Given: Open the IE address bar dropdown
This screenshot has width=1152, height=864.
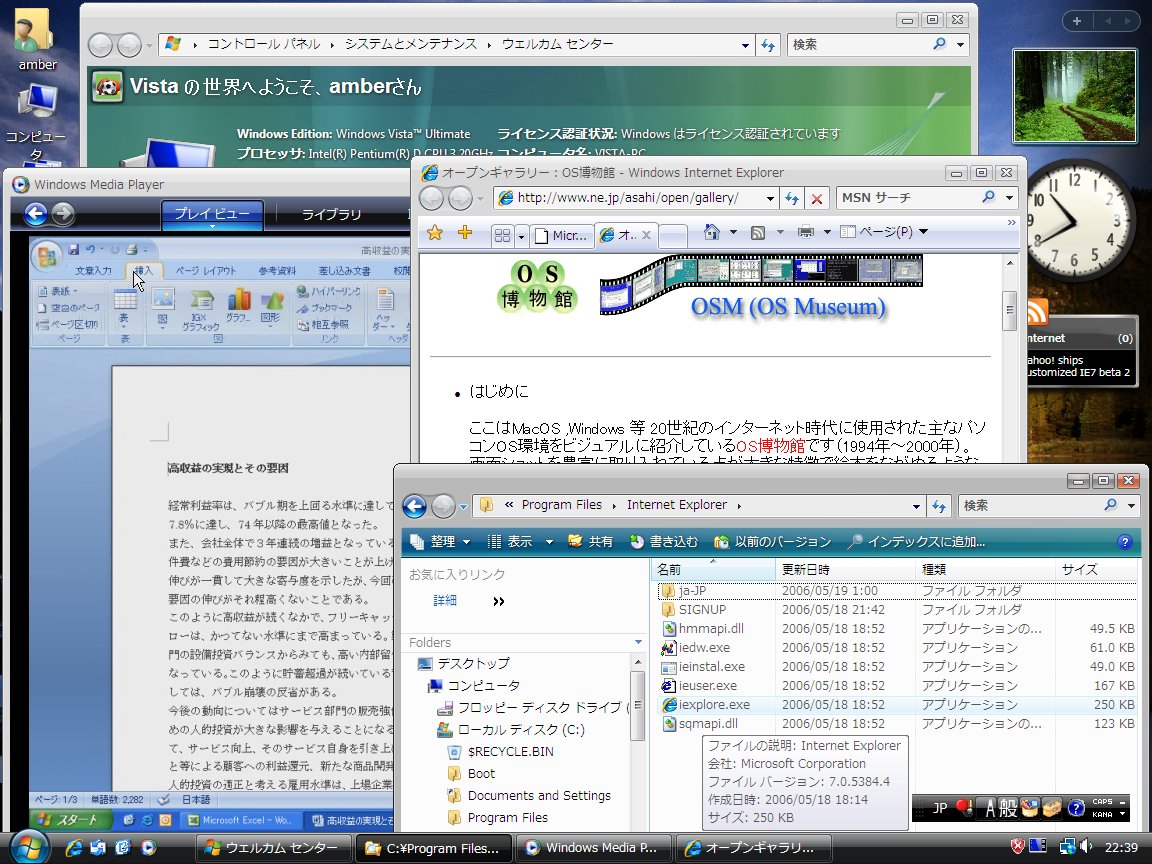Looking at the screenshot, I should point(770,198).
